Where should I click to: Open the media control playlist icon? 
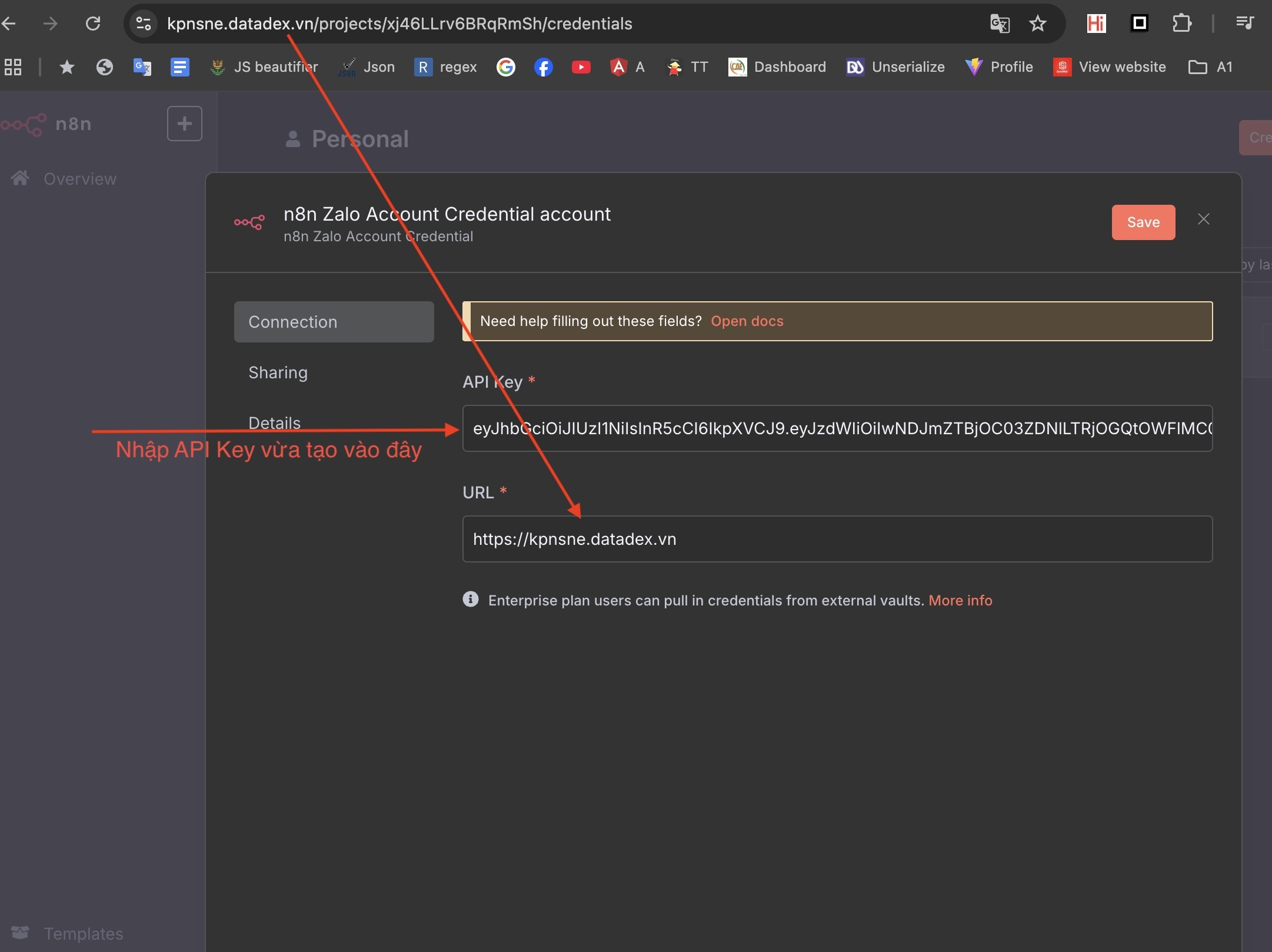pos(1244,23)
